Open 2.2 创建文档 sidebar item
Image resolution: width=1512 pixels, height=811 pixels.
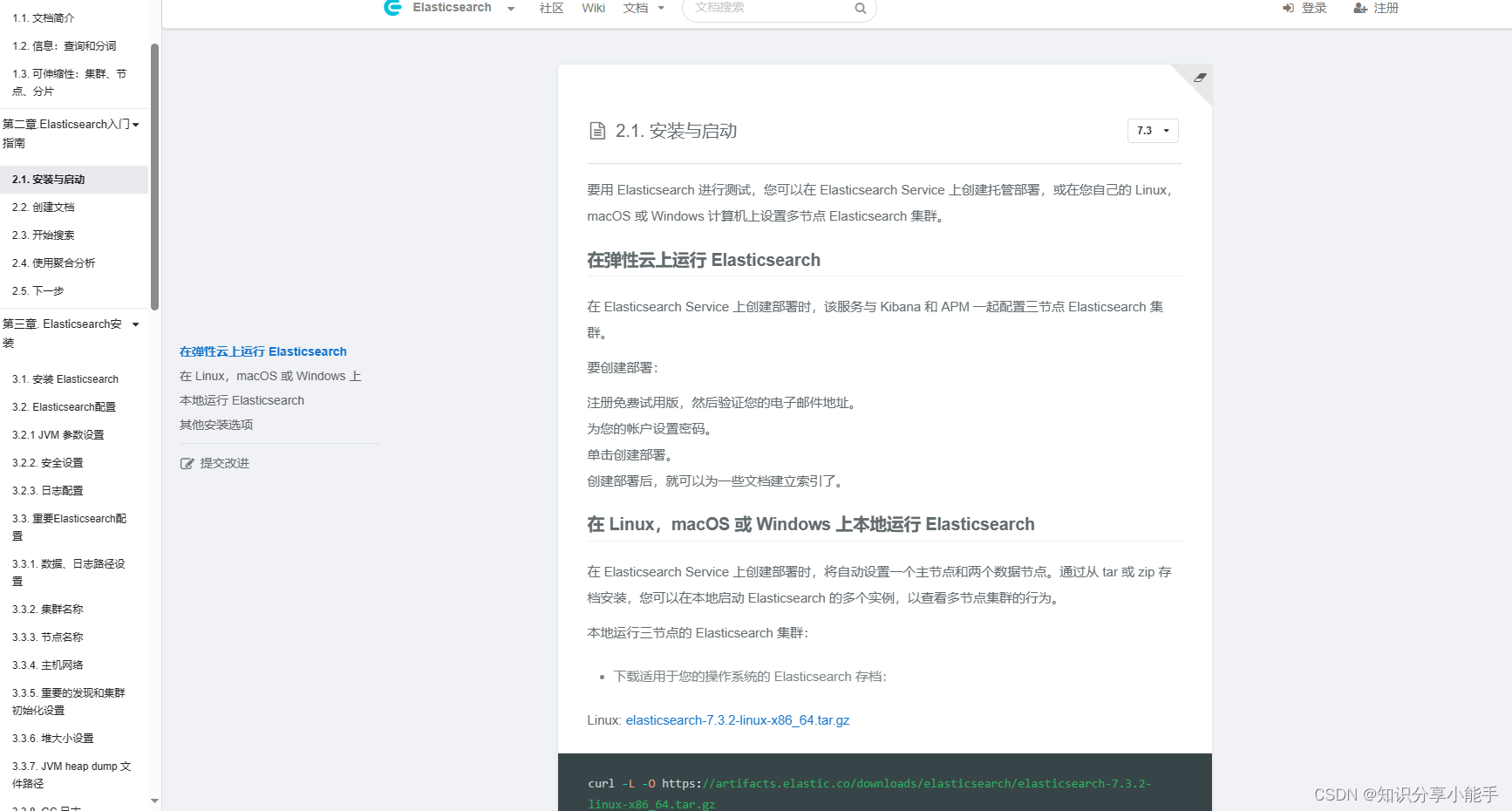click(x=44, y=208)
